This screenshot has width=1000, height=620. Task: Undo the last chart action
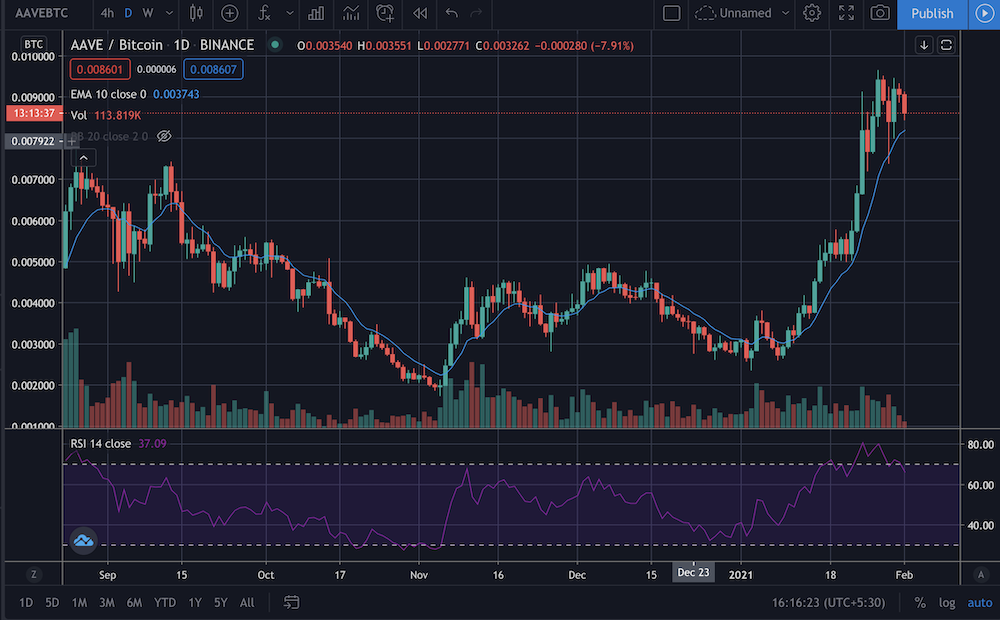coord(452,13)
